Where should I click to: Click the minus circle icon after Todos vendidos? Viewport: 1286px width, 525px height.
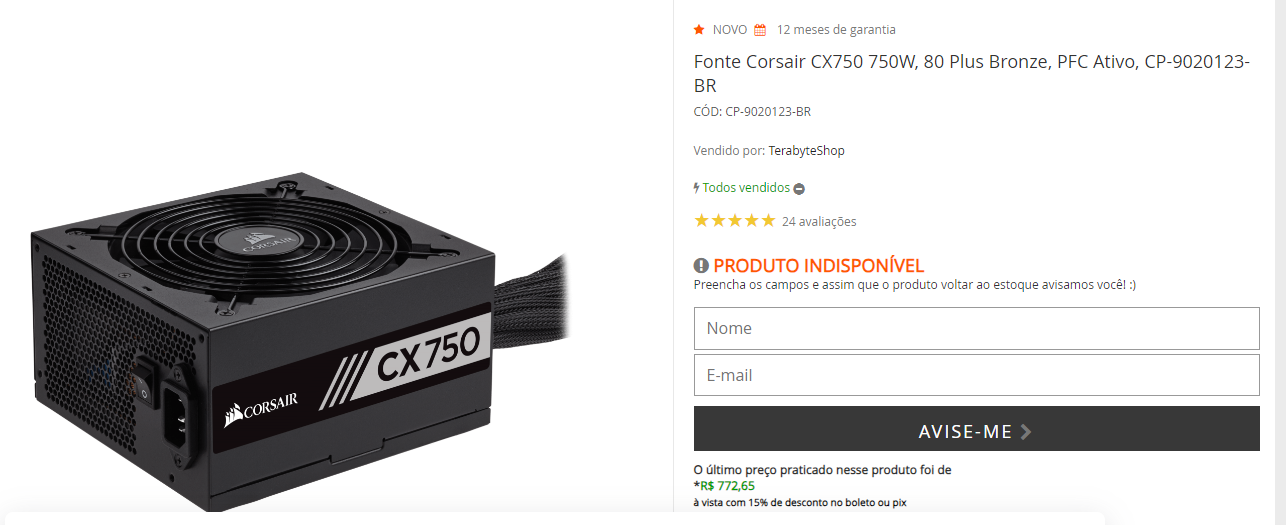coord(799,188)
